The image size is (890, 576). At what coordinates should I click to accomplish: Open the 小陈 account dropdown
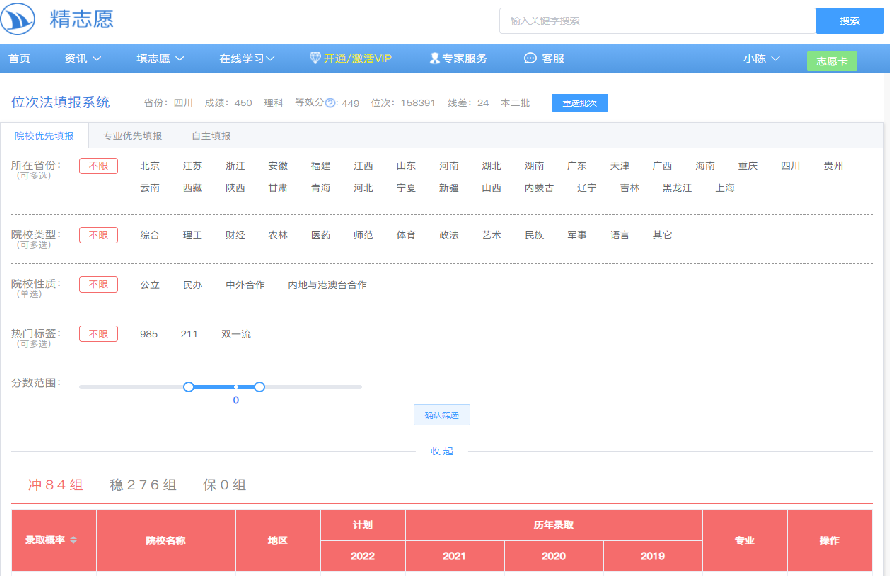(x=758, y=58)
